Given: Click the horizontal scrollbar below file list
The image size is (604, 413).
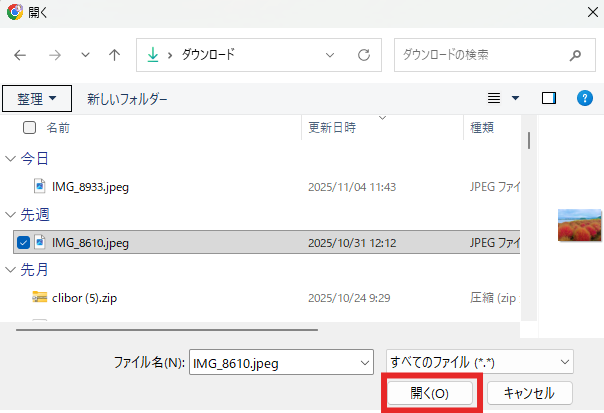Looking at the screenshot, I should point(167,330).
